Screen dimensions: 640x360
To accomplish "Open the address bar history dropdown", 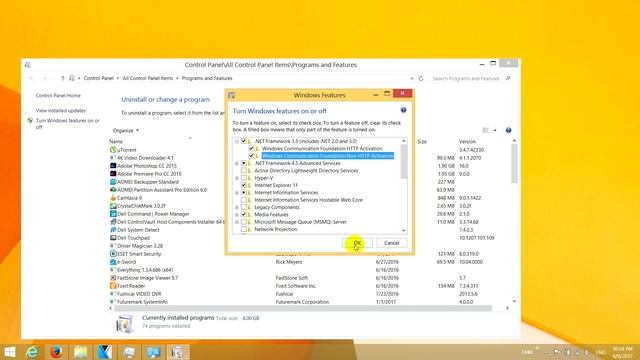I will (x=411, y=78).
